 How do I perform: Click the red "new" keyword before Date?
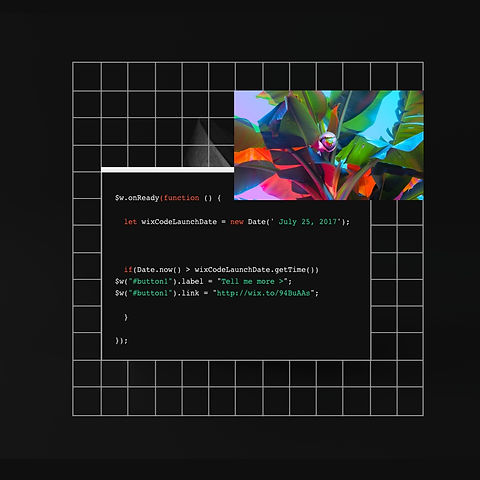click(237, 222)
